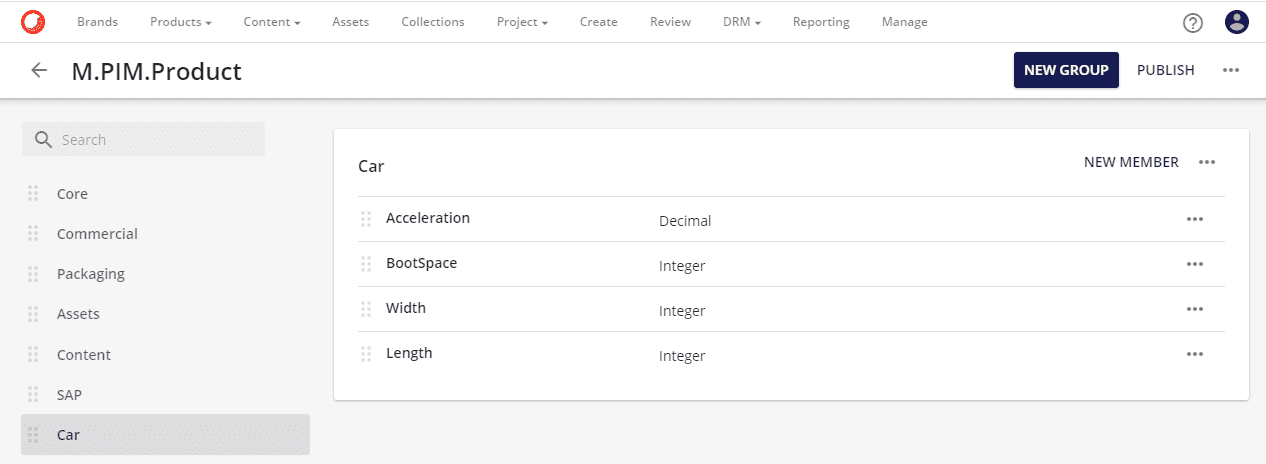Click the Sitecore logo home icon

coord(33,21)
